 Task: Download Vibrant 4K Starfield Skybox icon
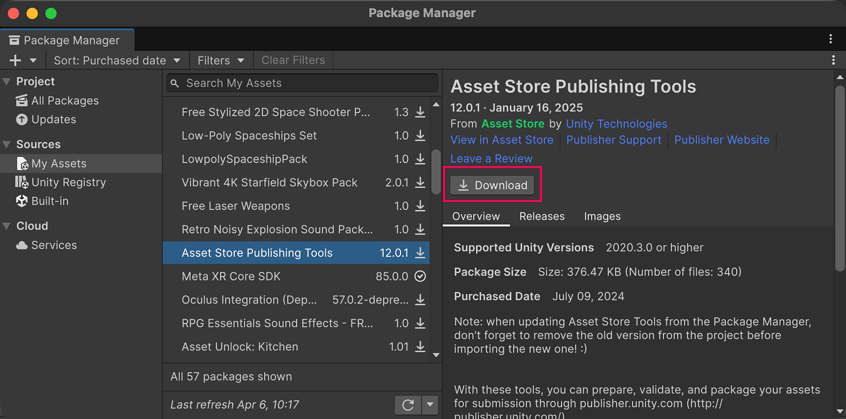click(420, 182)
